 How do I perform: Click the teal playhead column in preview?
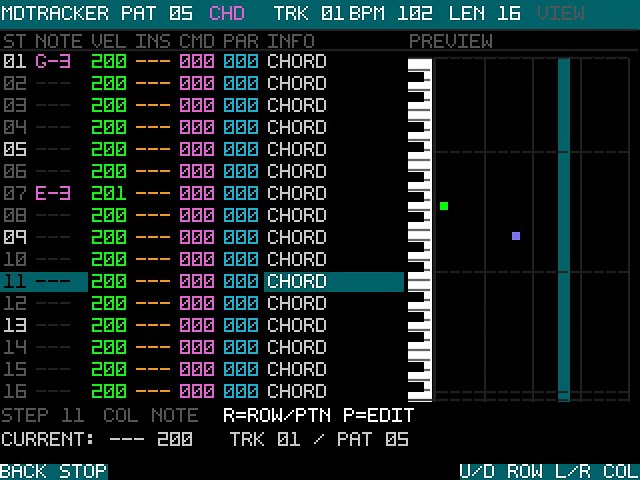click(x=564, y=229)
